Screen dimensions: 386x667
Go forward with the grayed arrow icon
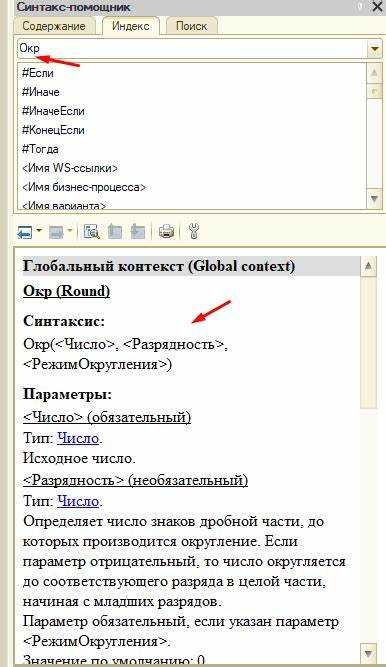56,232
